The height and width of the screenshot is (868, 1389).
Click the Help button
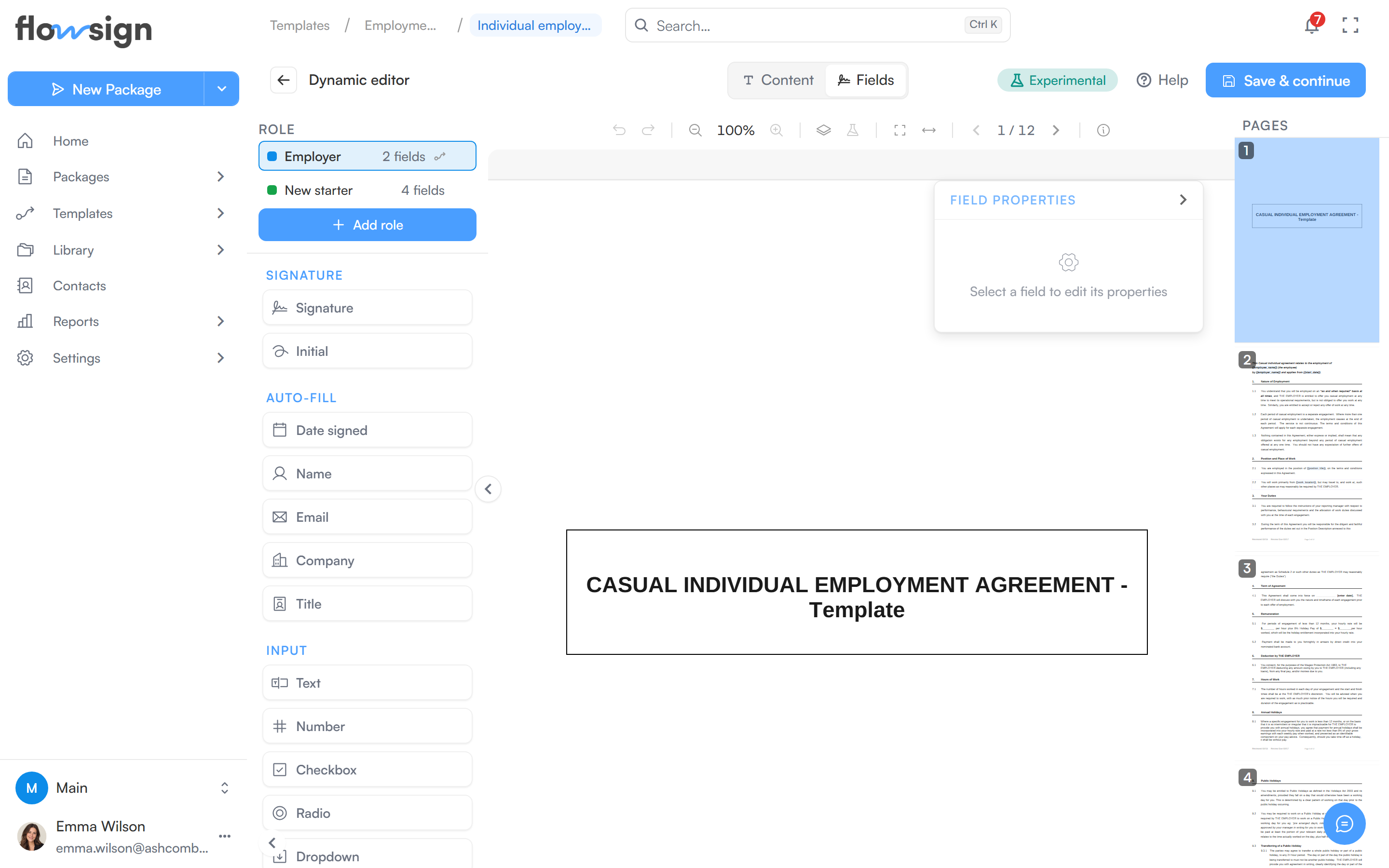click(1162, 81)
